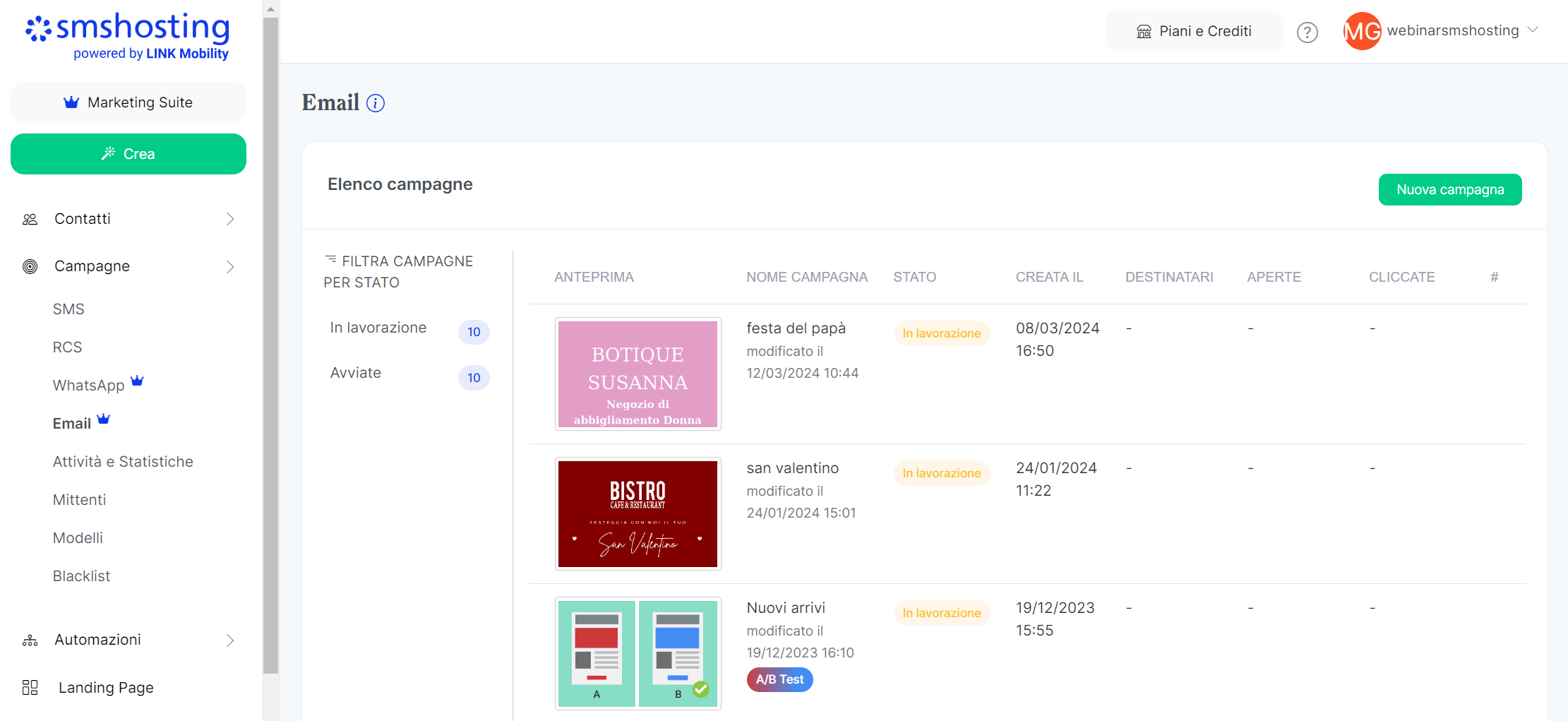Viewport: 1568px width, 721px height.
Task: Click the Nuova campagna button
Action: point(1449,190)
